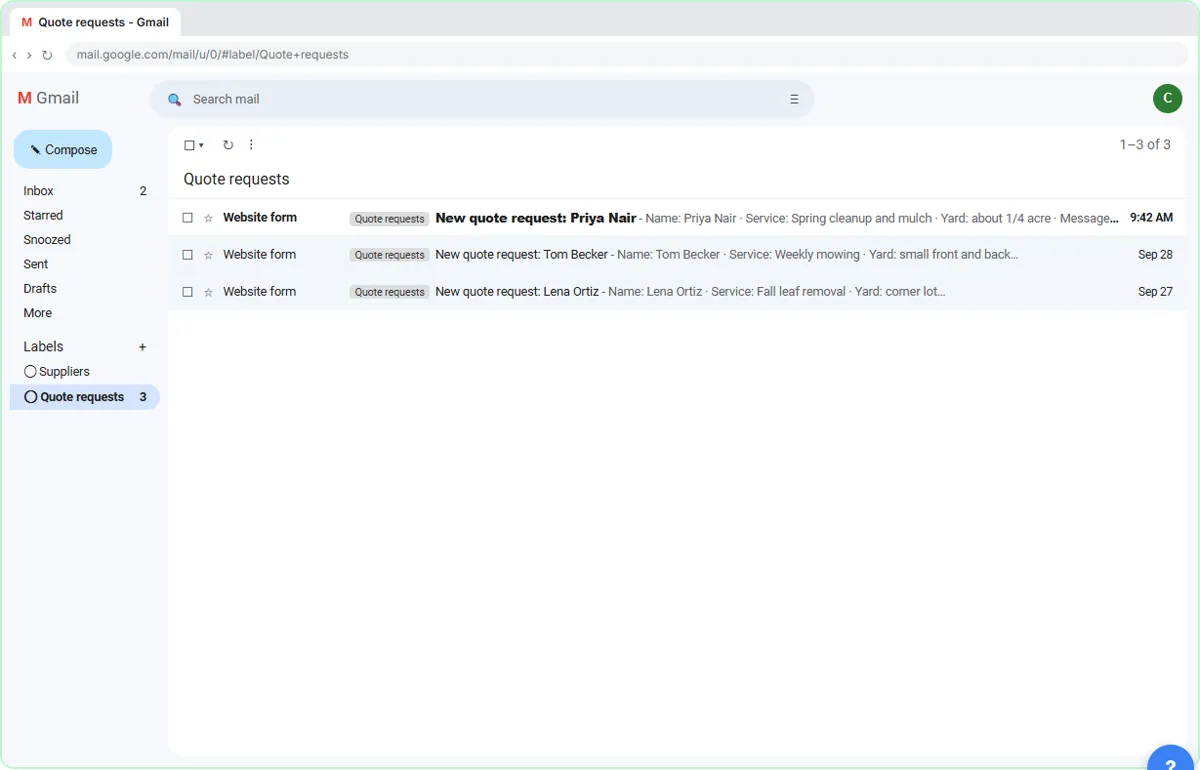
Task: Star the Tom Becker quote request
Action: point(208,255)
